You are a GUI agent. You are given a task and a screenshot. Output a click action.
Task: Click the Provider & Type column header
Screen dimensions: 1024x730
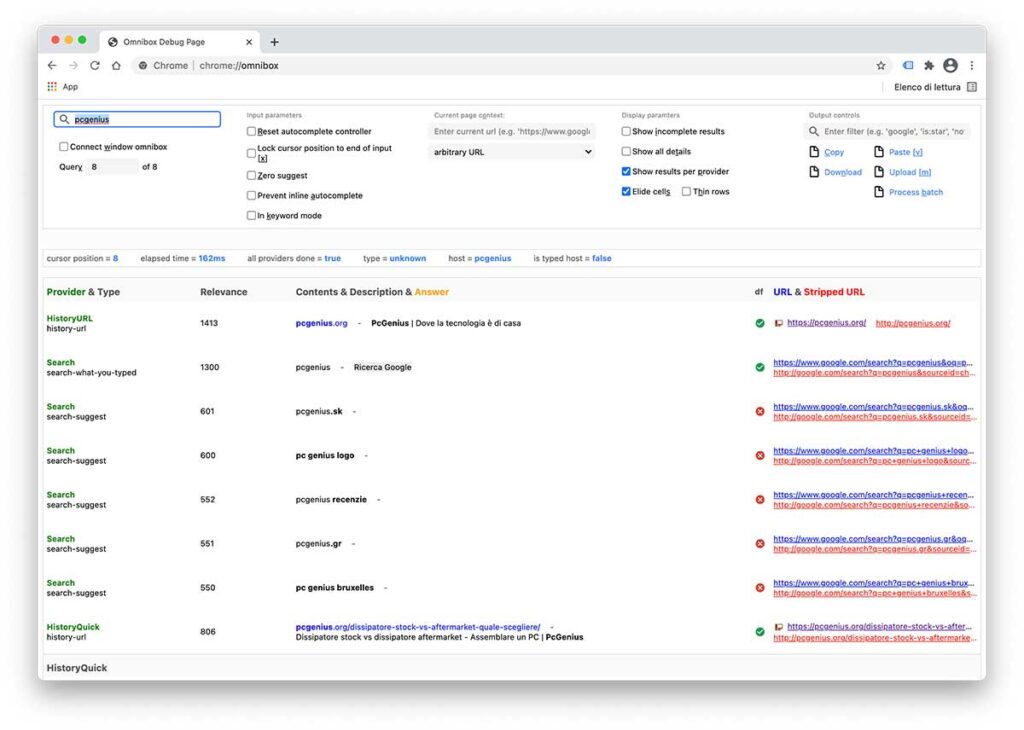83,292
